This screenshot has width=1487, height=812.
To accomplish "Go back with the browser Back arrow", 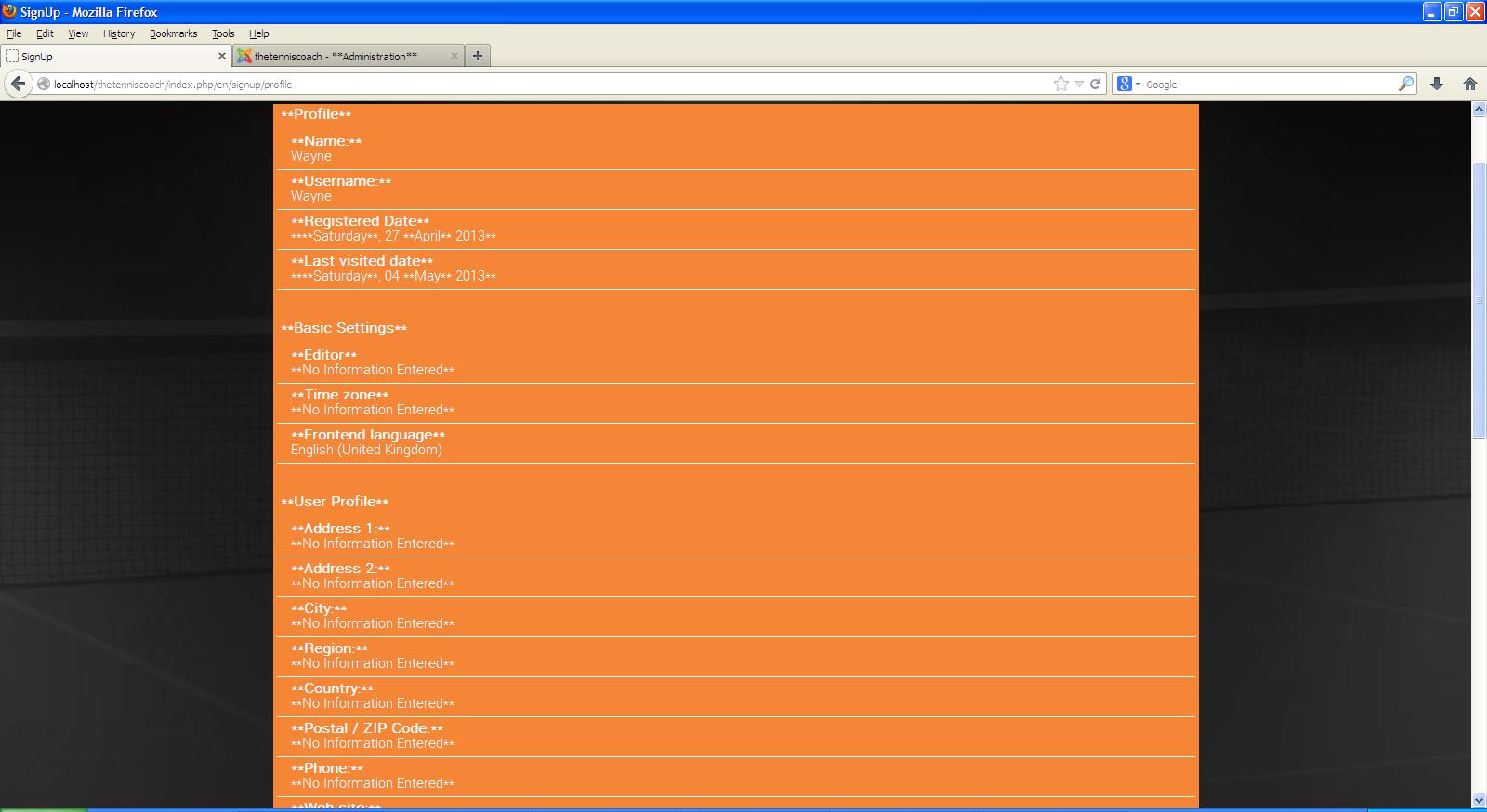I will point(18,84).
